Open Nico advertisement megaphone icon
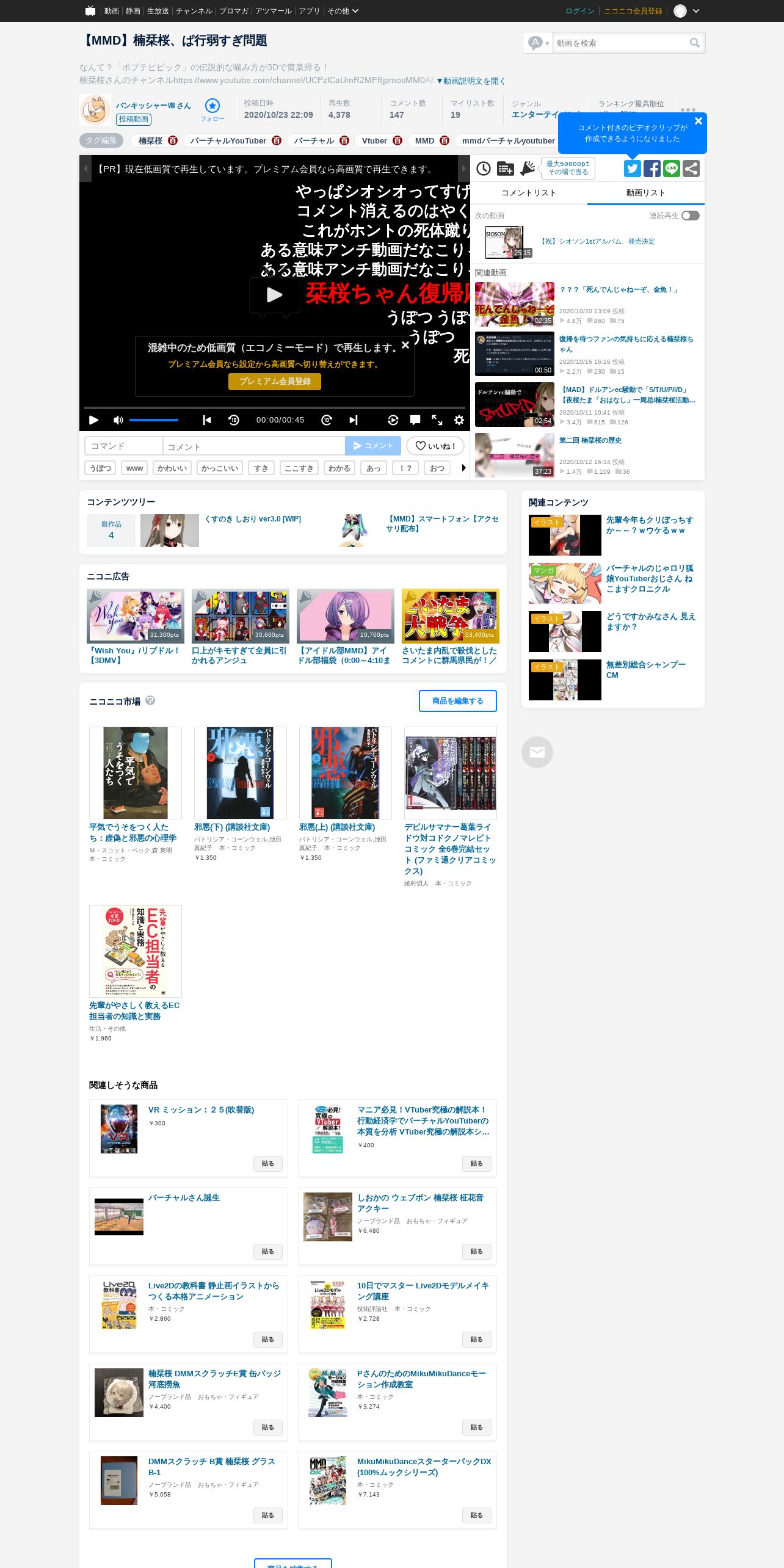This screenshot has height=1568, width=784. click(527, 169)
